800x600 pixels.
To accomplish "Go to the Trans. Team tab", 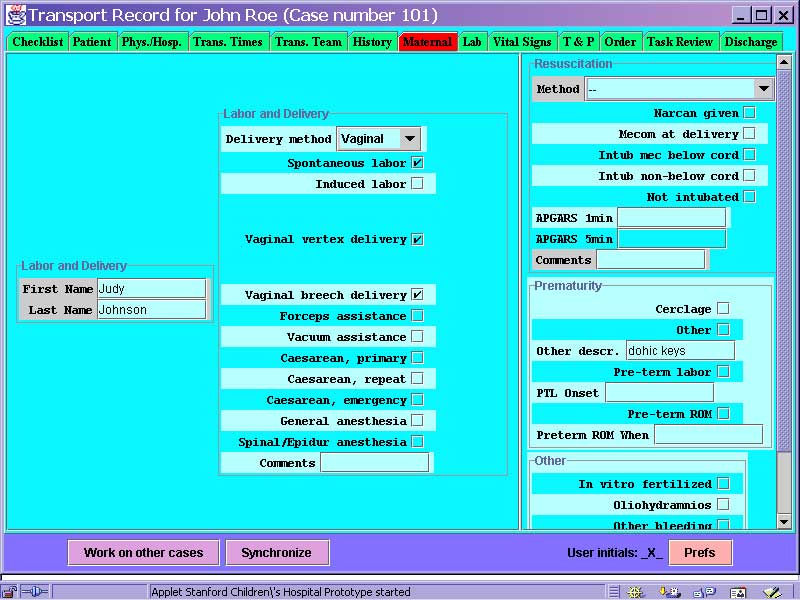I will (x=308, y=42).
